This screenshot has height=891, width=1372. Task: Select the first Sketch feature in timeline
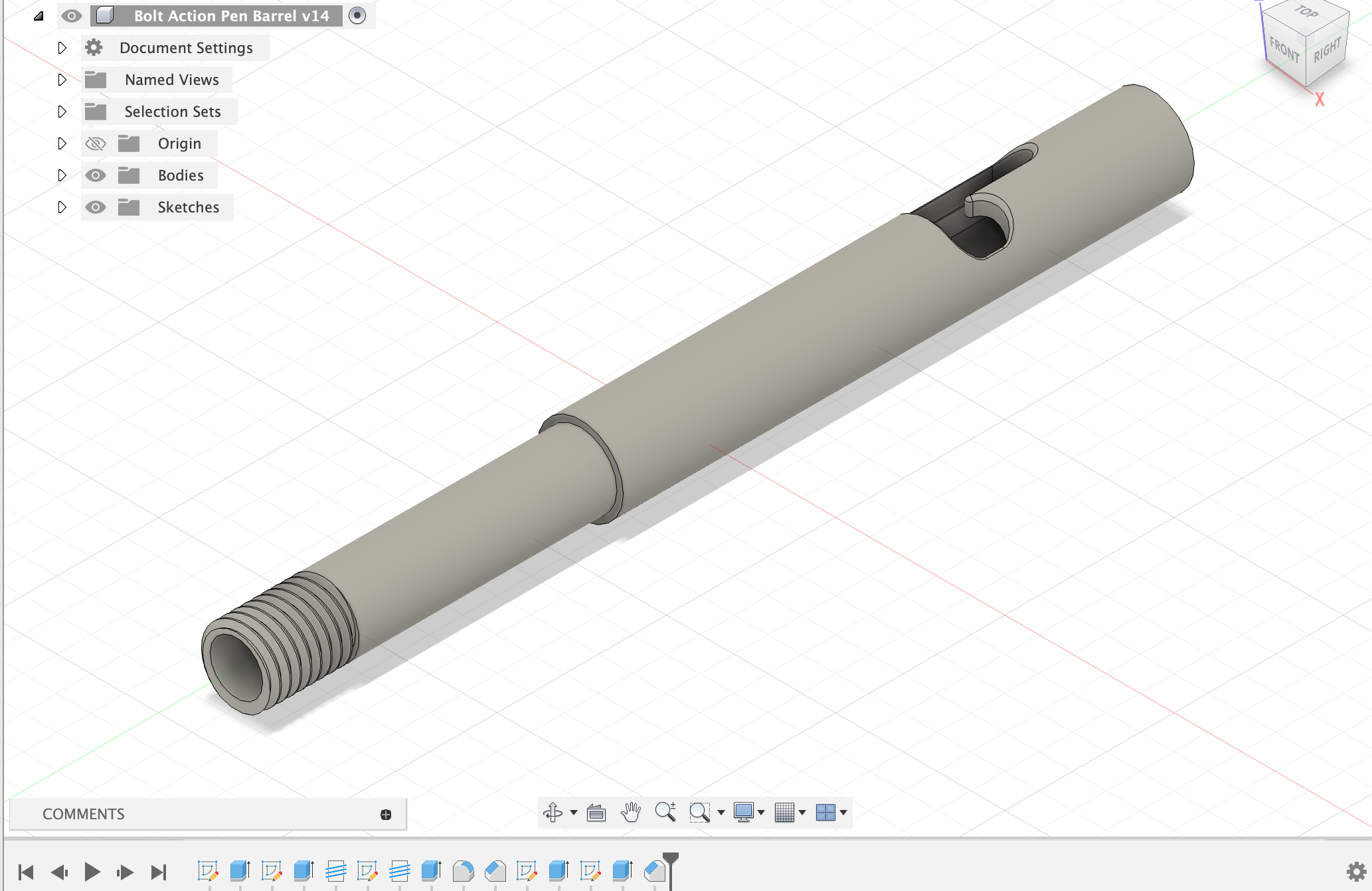(208, 870)
